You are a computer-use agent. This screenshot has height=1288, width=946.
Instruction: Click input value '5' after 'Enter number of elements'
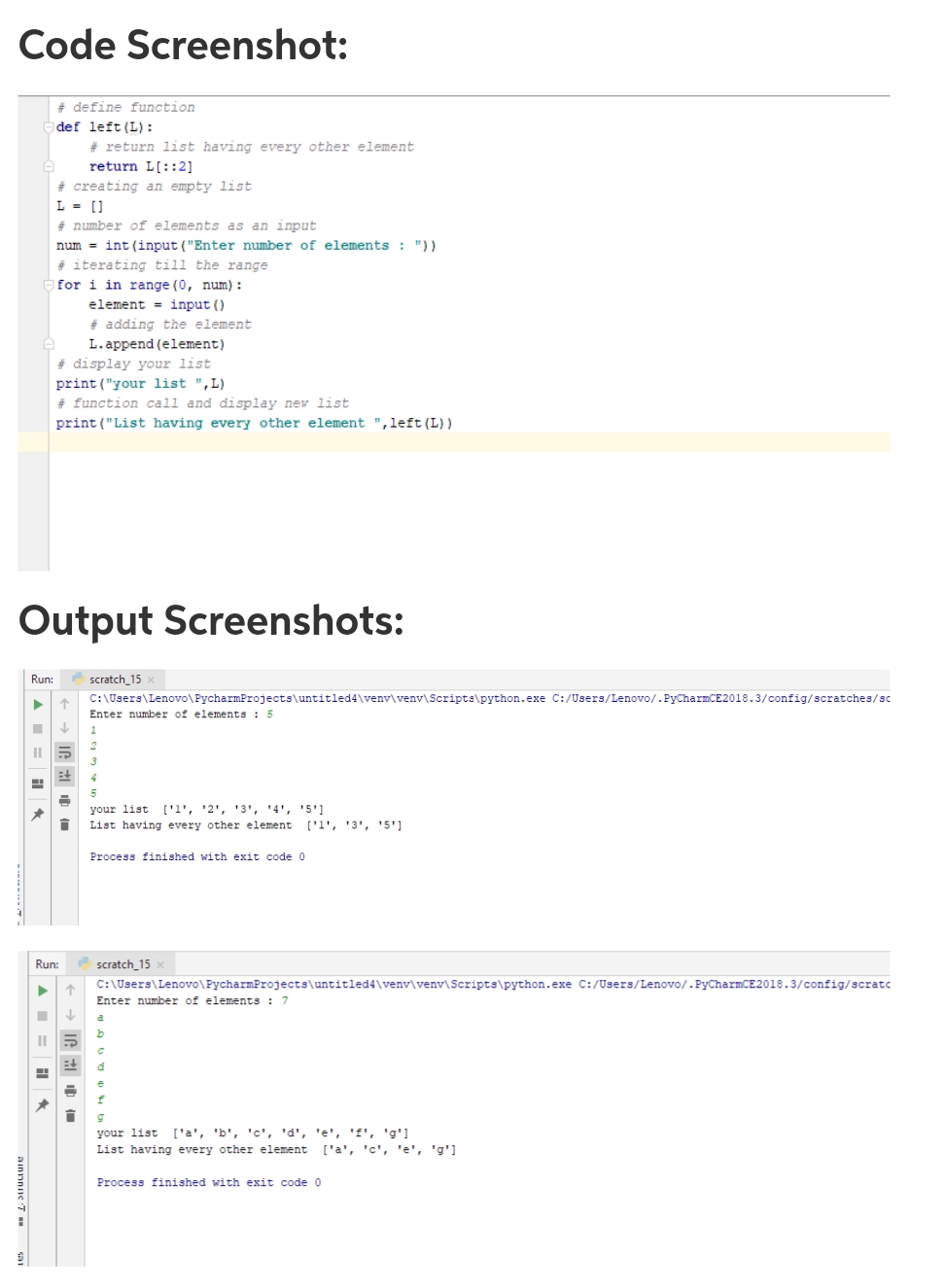270,714
